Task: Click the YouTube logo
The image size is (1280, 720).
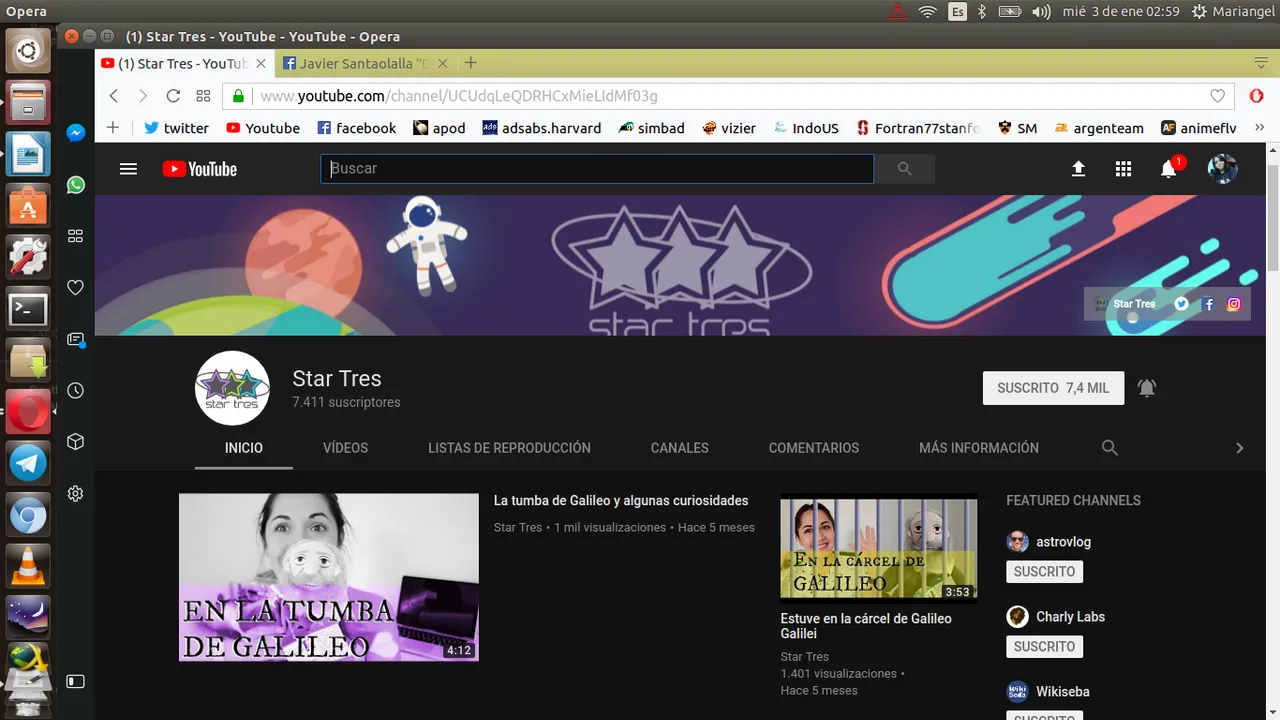Action: (200, 169)
